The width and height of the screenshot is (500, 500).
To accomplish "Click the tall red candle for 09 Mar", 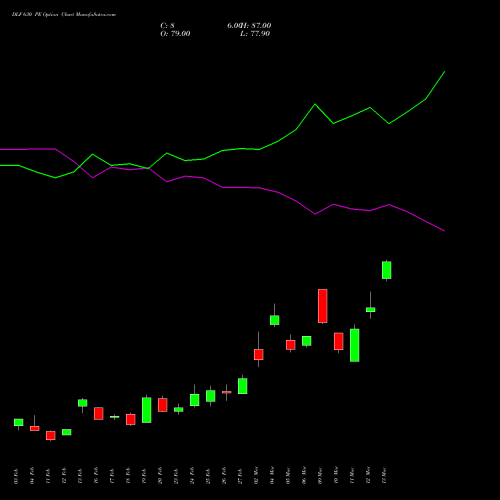I will 323,306.
